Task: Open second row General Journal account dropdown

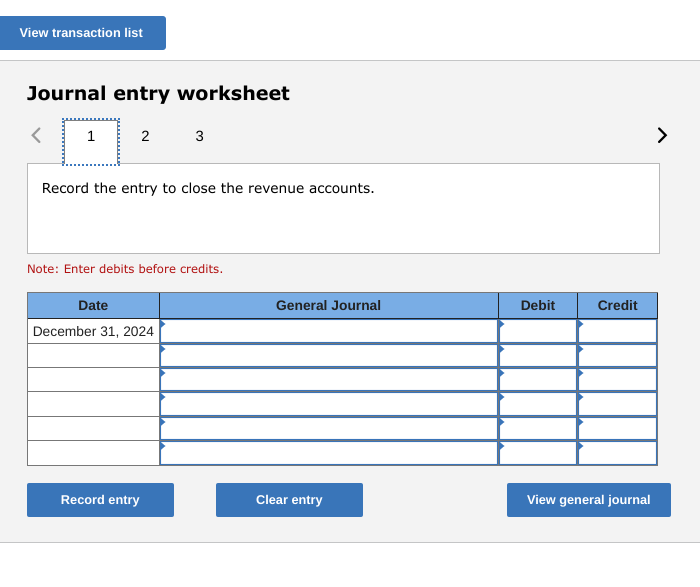Action: [x=329, y=356]
